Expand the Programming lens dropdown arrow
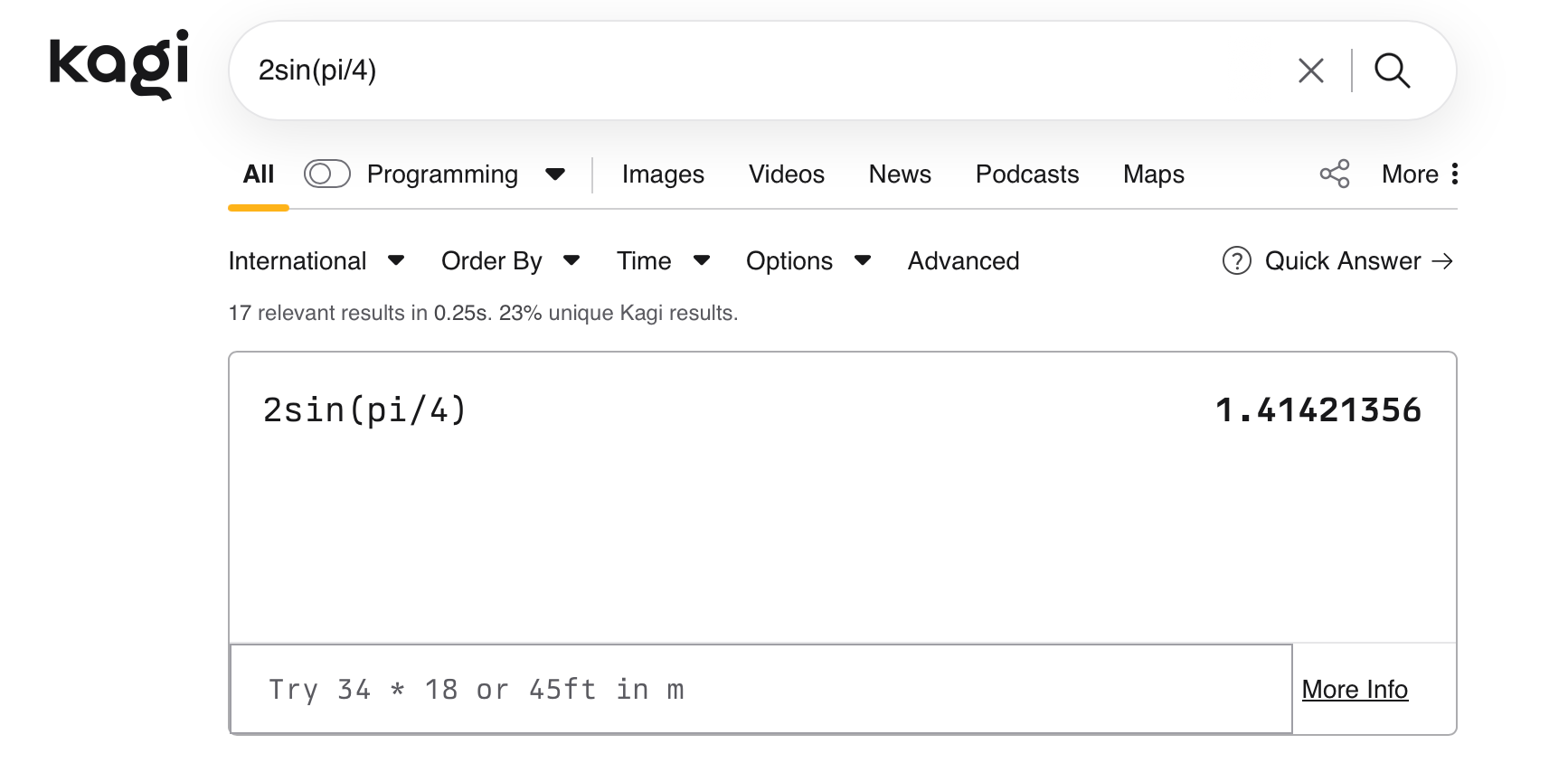 (x=555, y=174)
